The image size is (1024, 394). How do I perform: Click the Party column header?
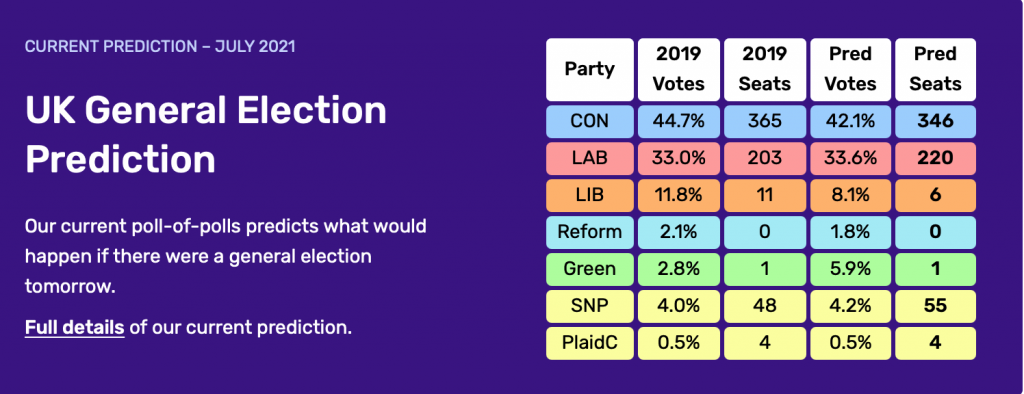[590, 69]
